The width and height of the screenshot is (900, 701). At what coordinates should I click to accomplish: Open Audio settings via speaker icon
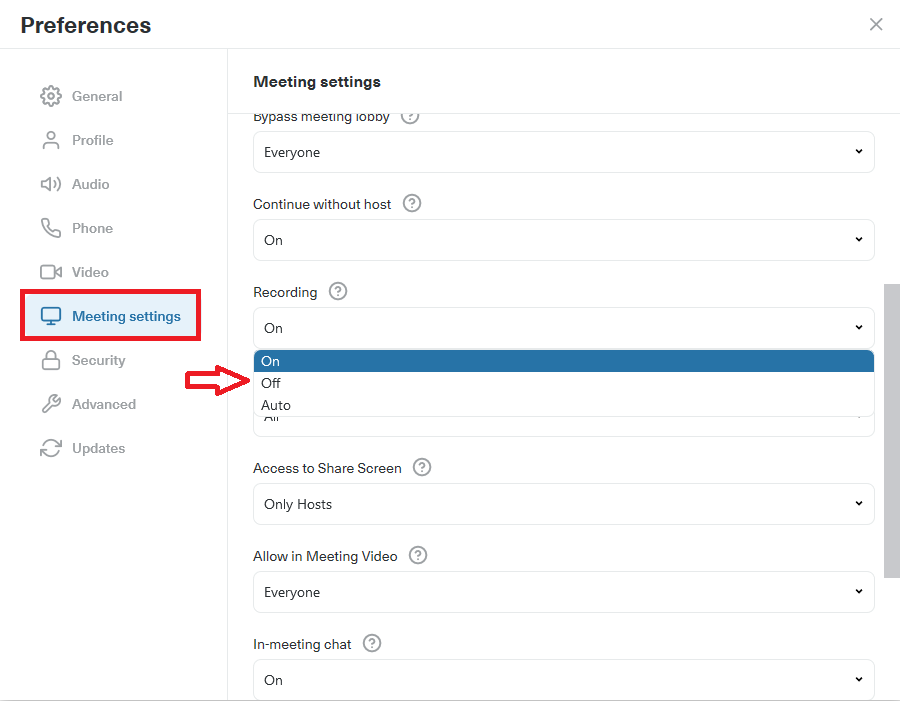click(50, 184)
